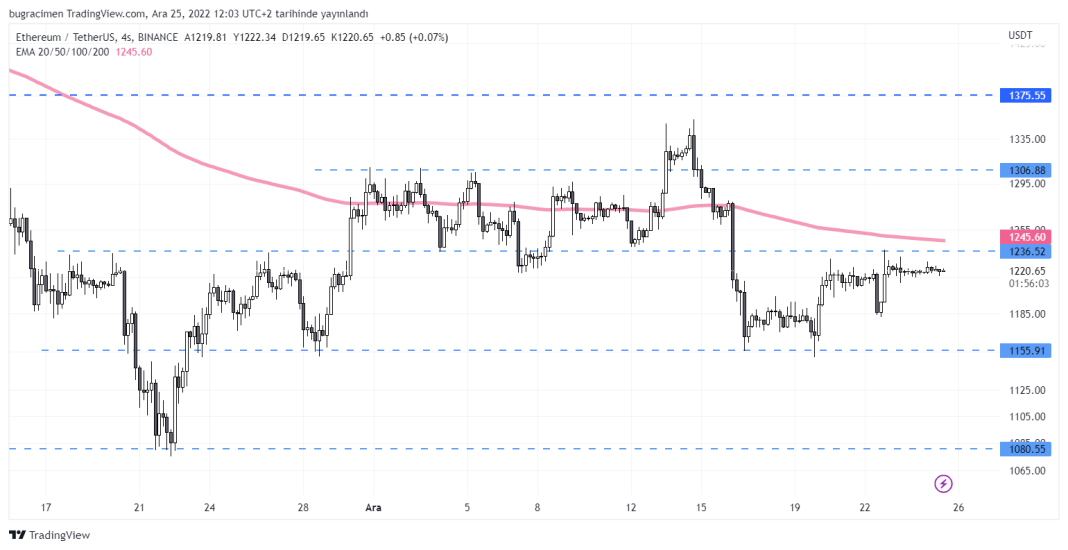Click the date label 15 on time axis
1068x550 pixels.
(702, 508)
